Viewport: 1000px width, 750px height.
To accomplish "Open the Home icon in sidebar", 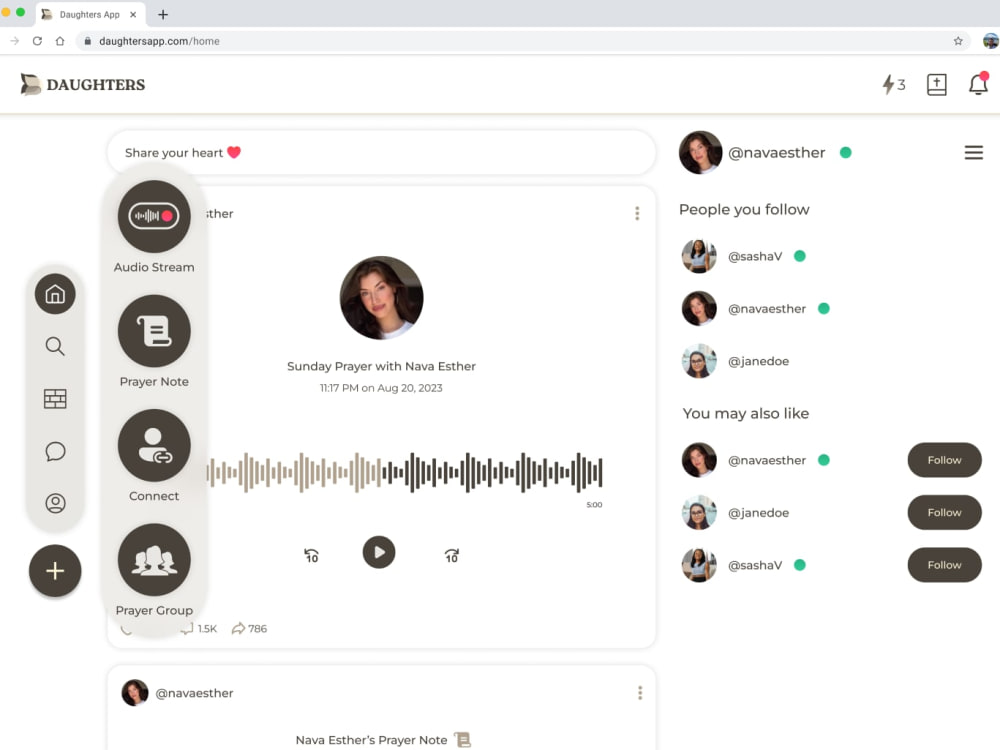I will 55,294.
